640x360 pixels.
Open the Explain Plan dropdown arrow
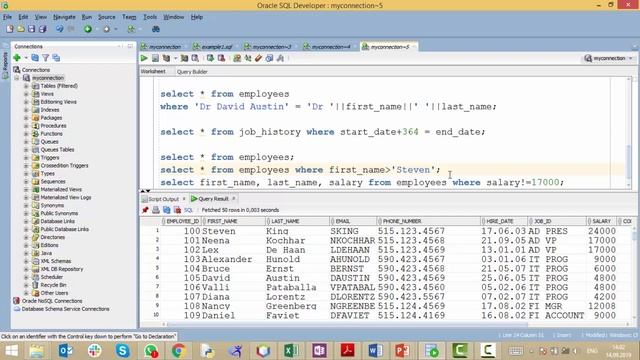(176, 58)
